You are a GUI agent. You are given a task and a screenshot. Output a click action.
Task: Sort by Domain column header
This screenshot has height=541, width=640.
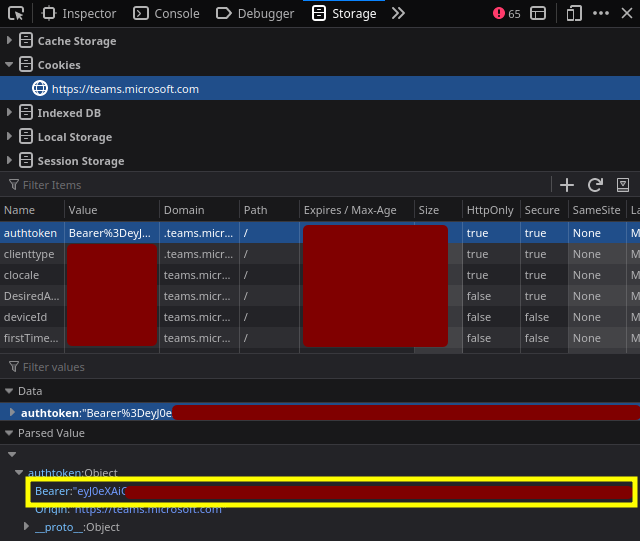tap(199, 210)
